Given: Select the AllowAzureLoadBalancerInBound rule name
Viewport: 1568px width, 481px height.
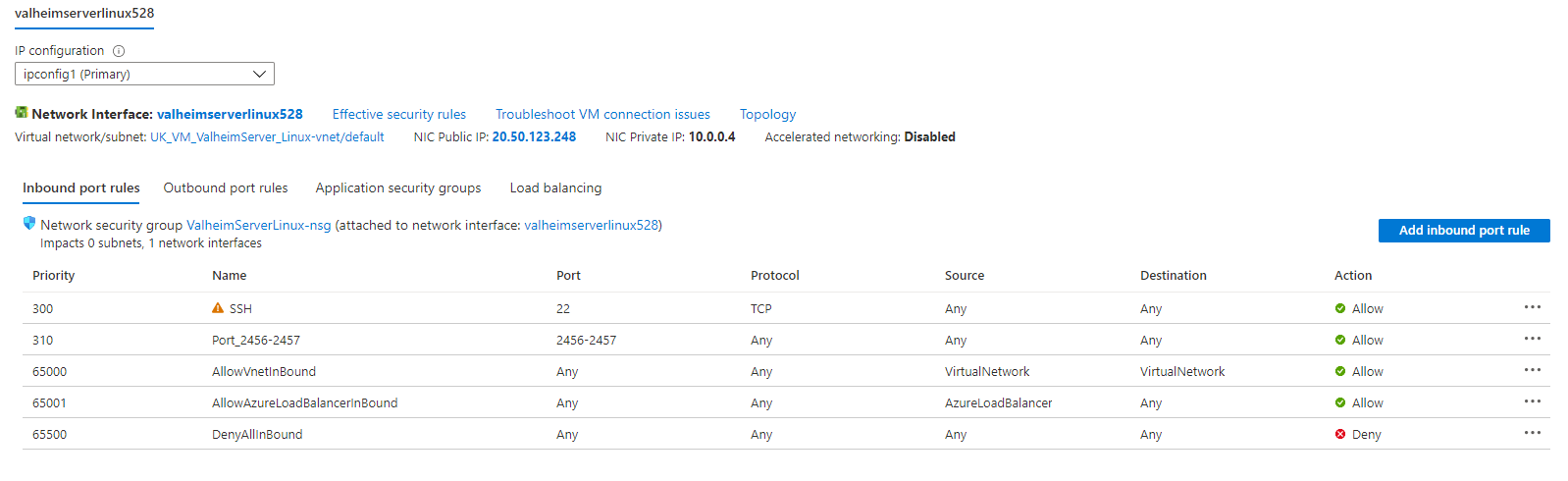Looking at the screenshot, I should [x=305, y=402].
